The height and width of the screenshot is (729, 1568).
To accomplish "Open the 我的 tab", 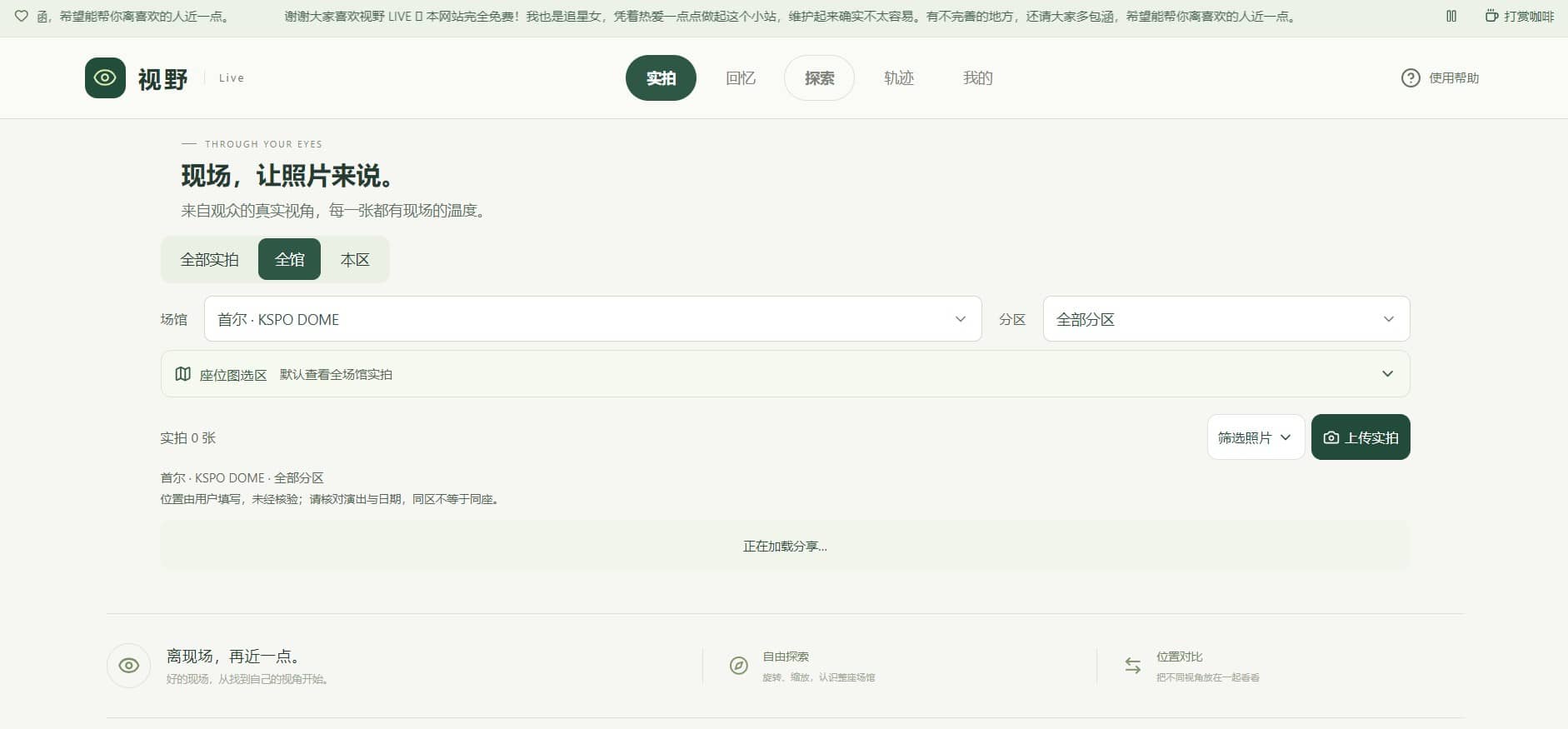I will tap(978, 77).
